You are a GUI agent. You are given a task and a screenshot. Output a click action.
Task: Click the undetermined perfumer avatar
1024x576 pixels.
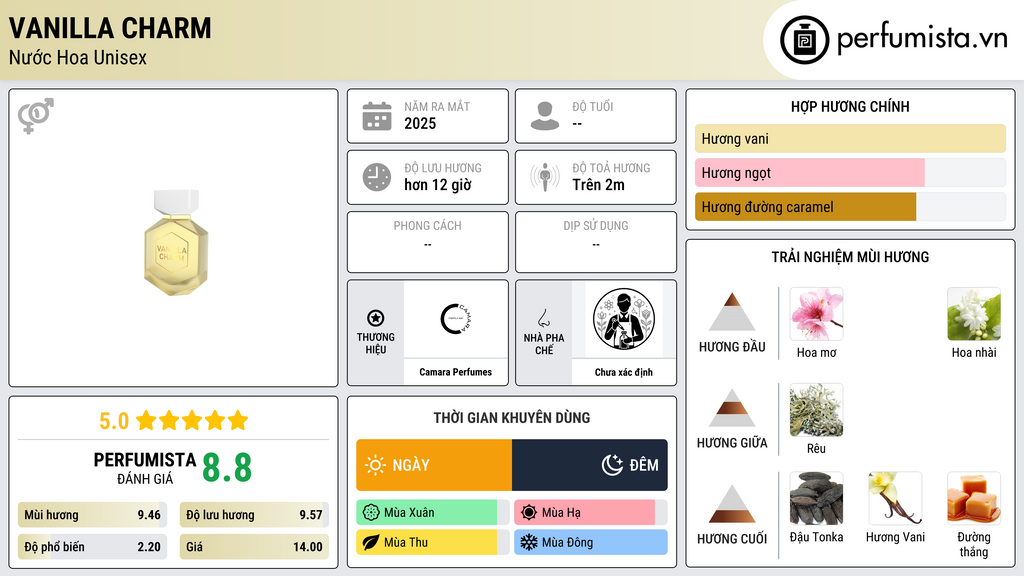click(624, 319)
